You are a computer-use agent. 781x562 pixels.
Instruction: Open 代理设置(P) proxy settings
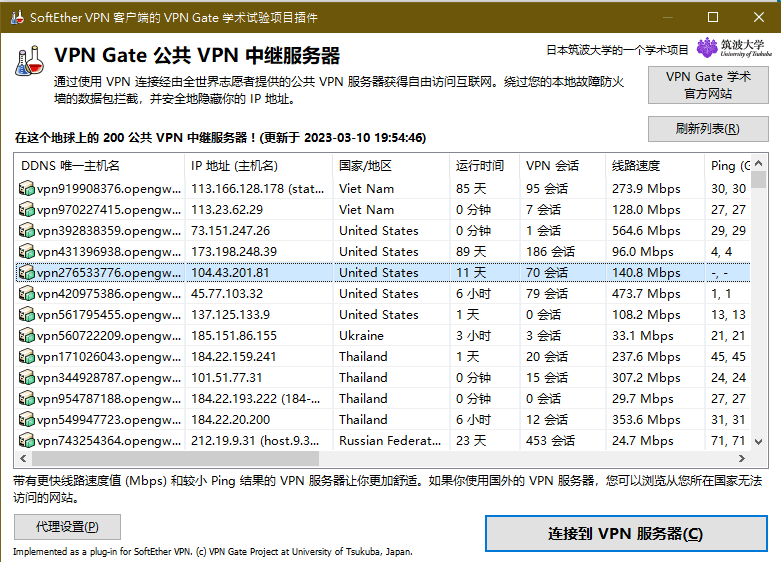click(x=67, y=527)
